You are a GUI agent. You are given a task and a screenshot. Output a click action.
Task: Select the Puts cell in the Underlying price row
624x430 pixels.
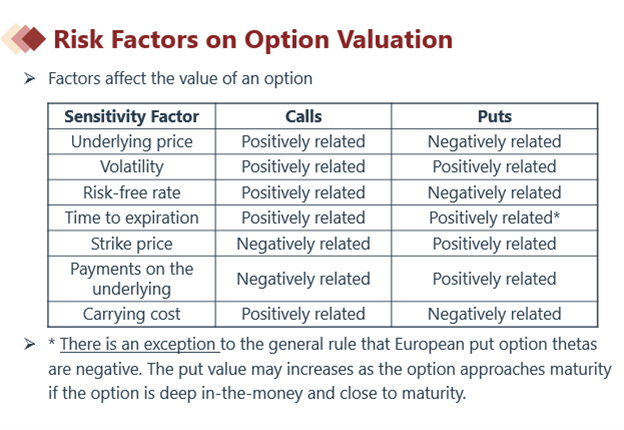[x=494, y=141]
